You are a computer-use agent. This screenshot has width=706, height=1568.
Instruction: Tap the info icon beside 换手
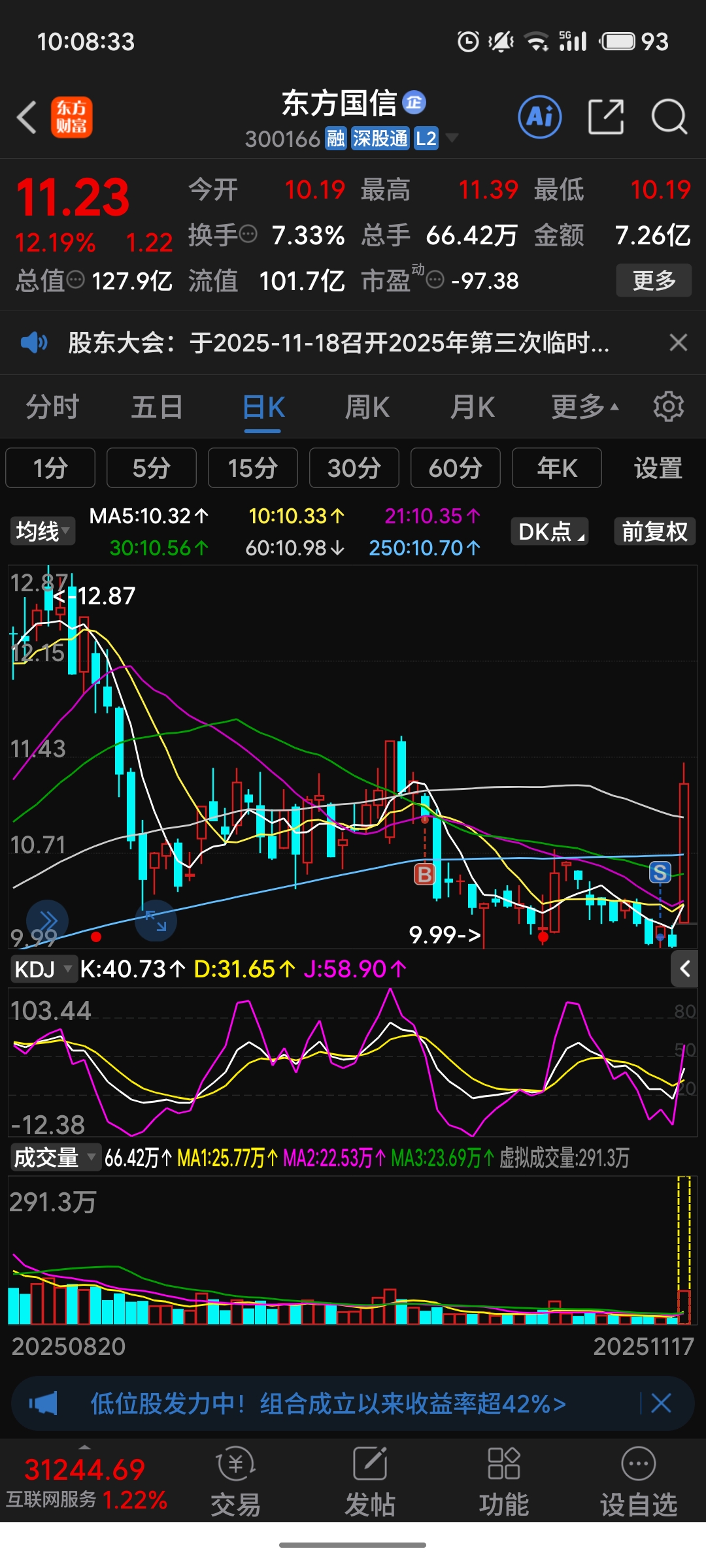click(x=248, y=234)
